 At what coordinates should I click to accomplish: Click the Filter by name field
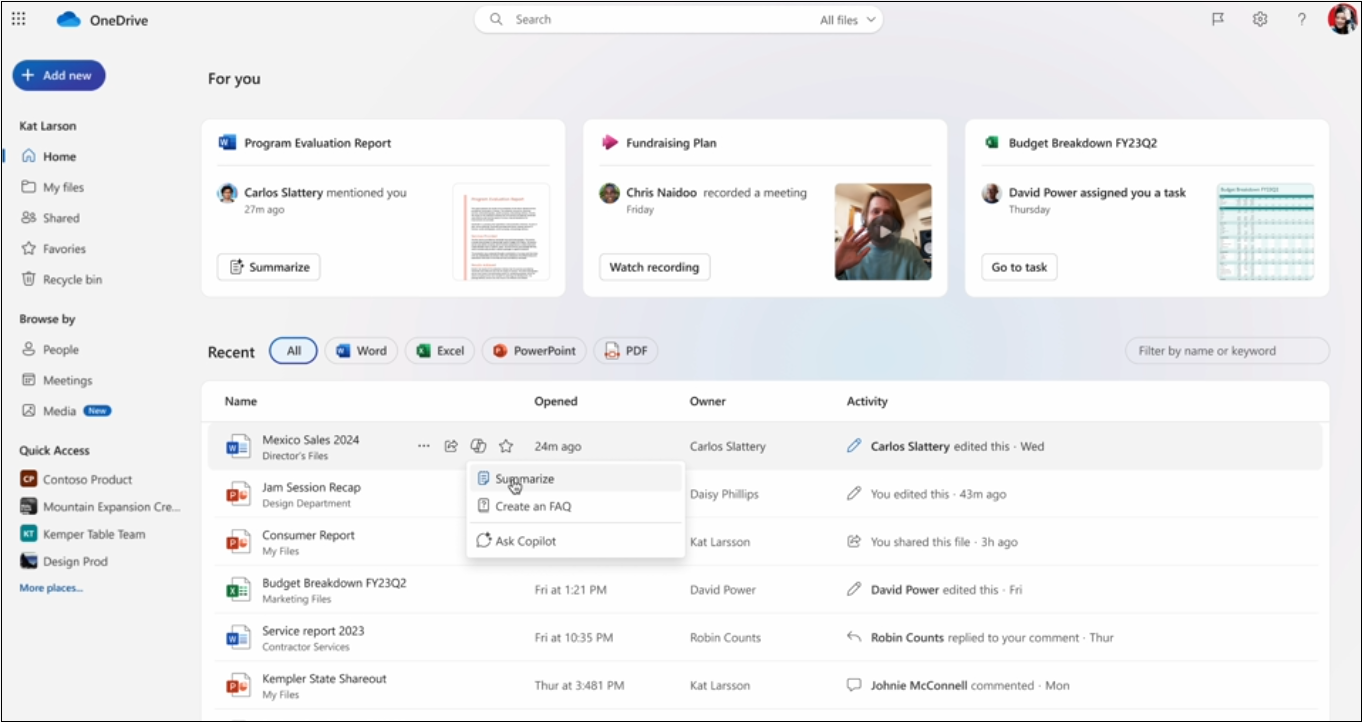click(x=1227, y=351)
